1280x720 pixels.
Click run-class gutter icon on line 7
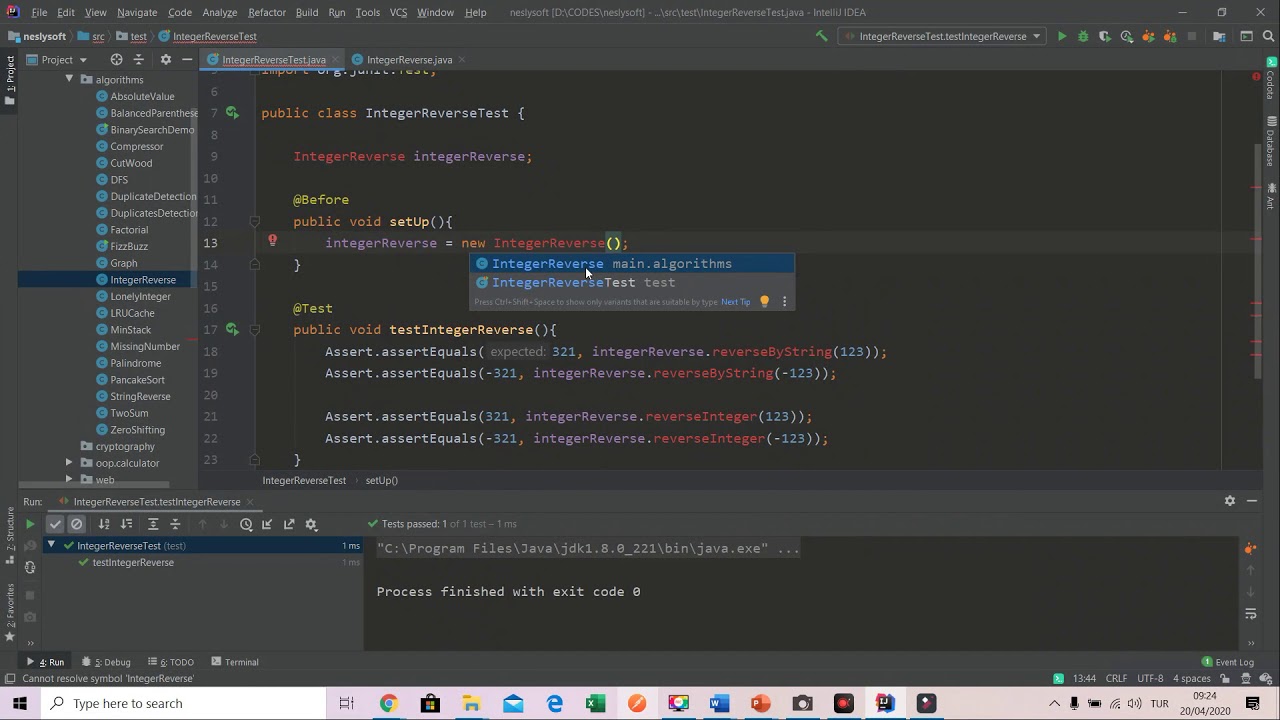[x=232, y=113]
